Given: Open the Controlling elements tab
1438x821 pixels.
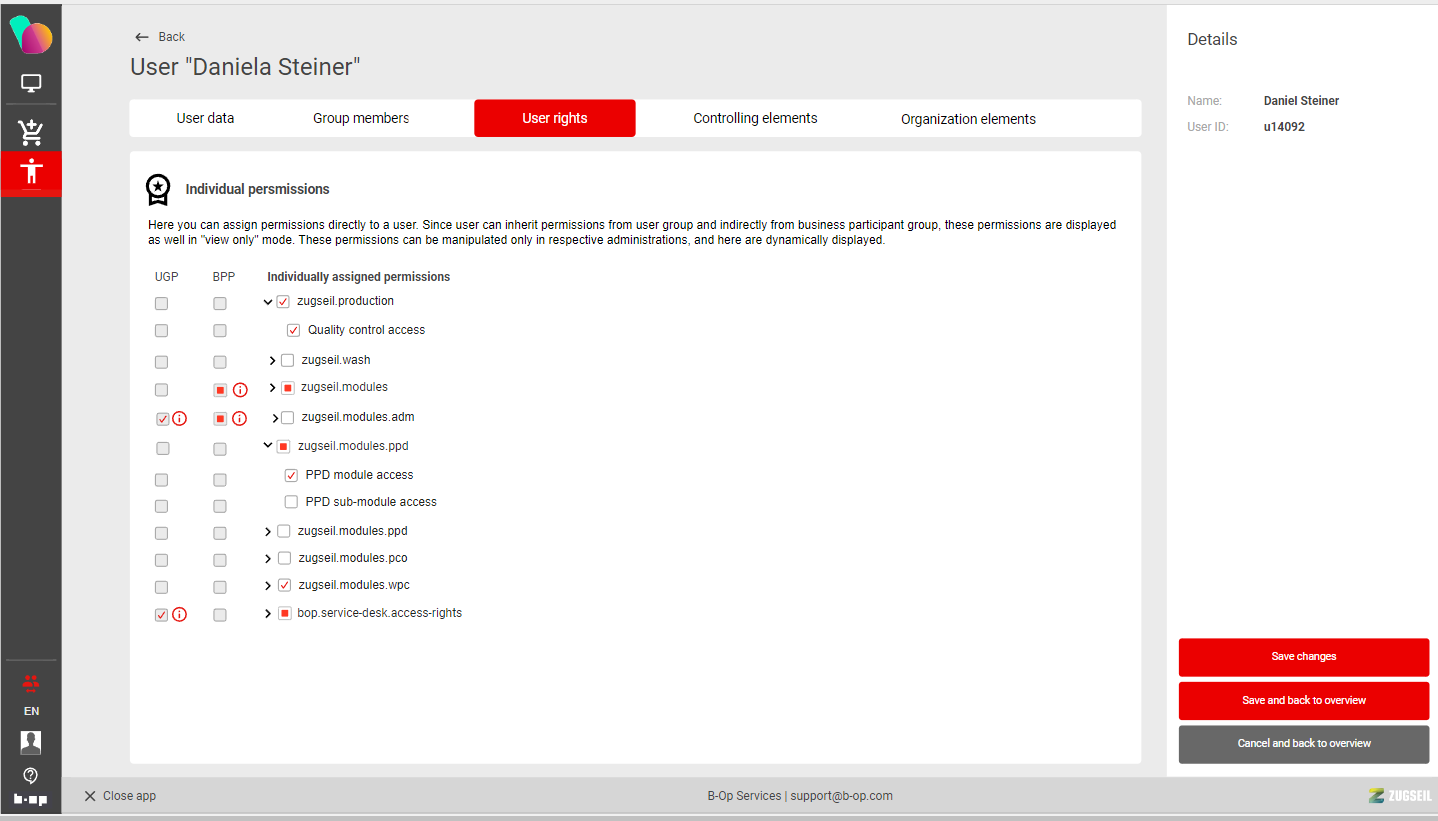Looking at the screenshot, I should (755, 118).
